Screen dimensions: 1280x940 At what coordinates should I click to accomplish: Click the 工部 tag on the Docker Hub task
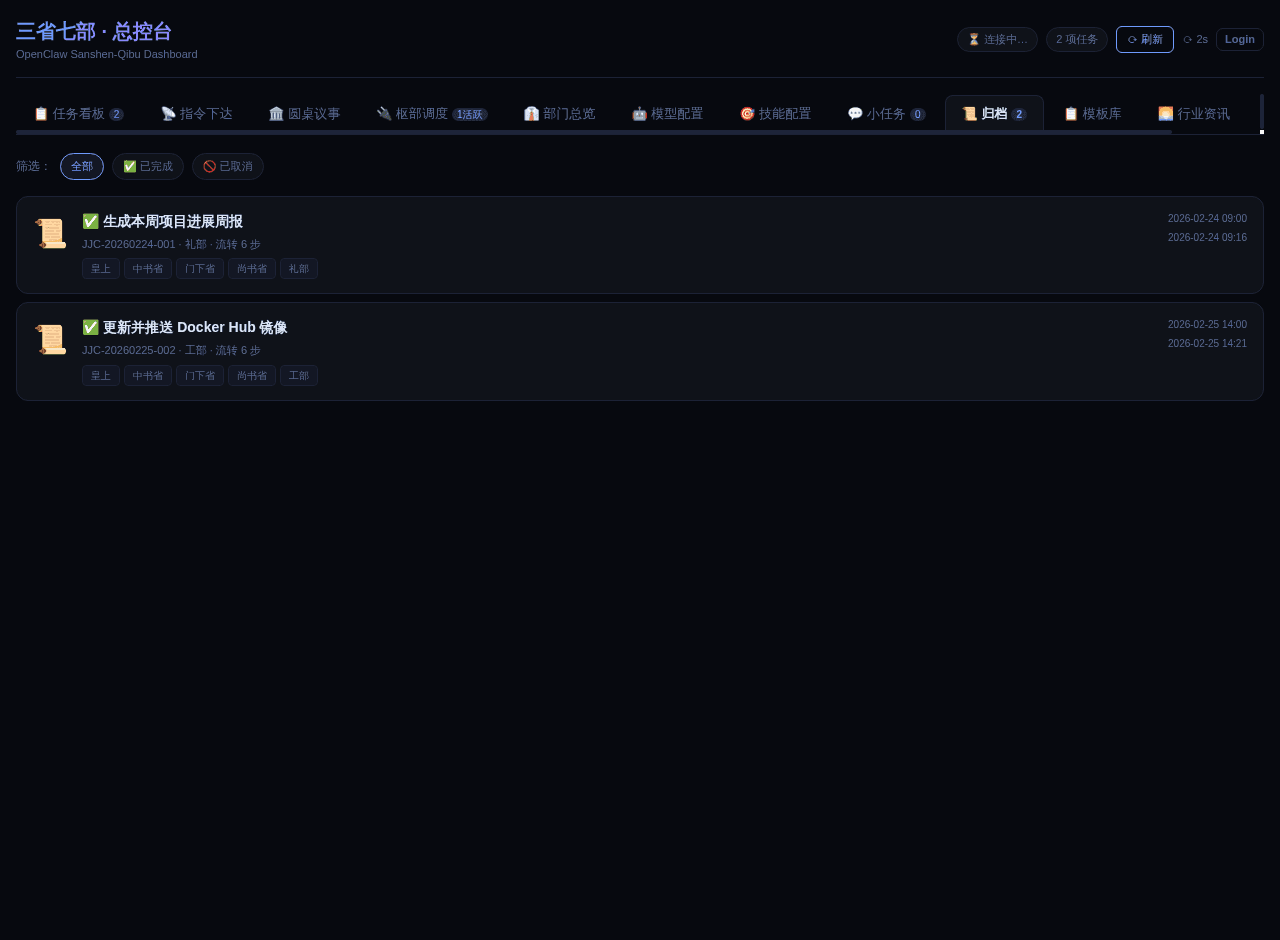(299, 375)
